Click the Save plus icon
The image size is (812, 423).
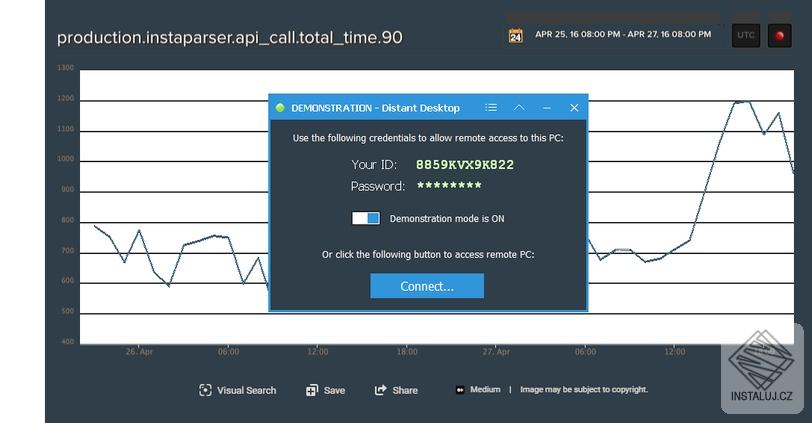312,390
